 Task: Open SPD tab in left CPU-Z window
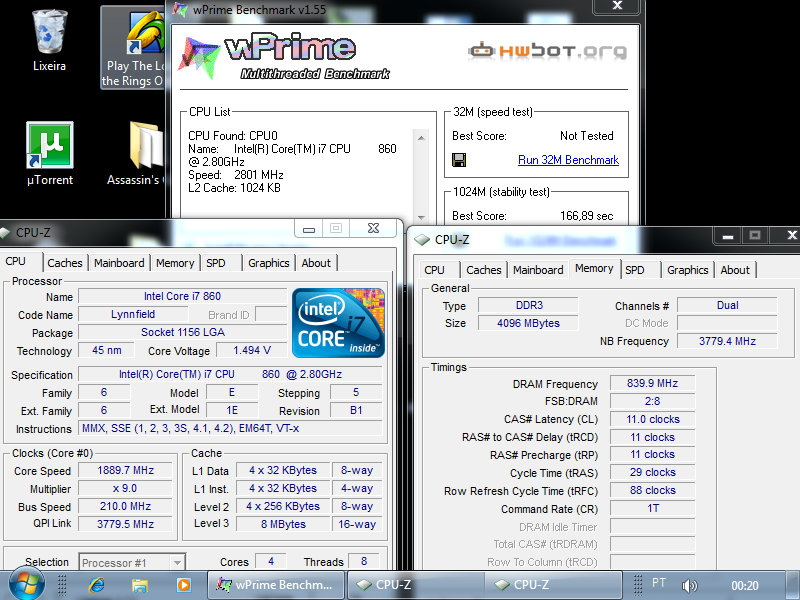(x=221, y=263)
